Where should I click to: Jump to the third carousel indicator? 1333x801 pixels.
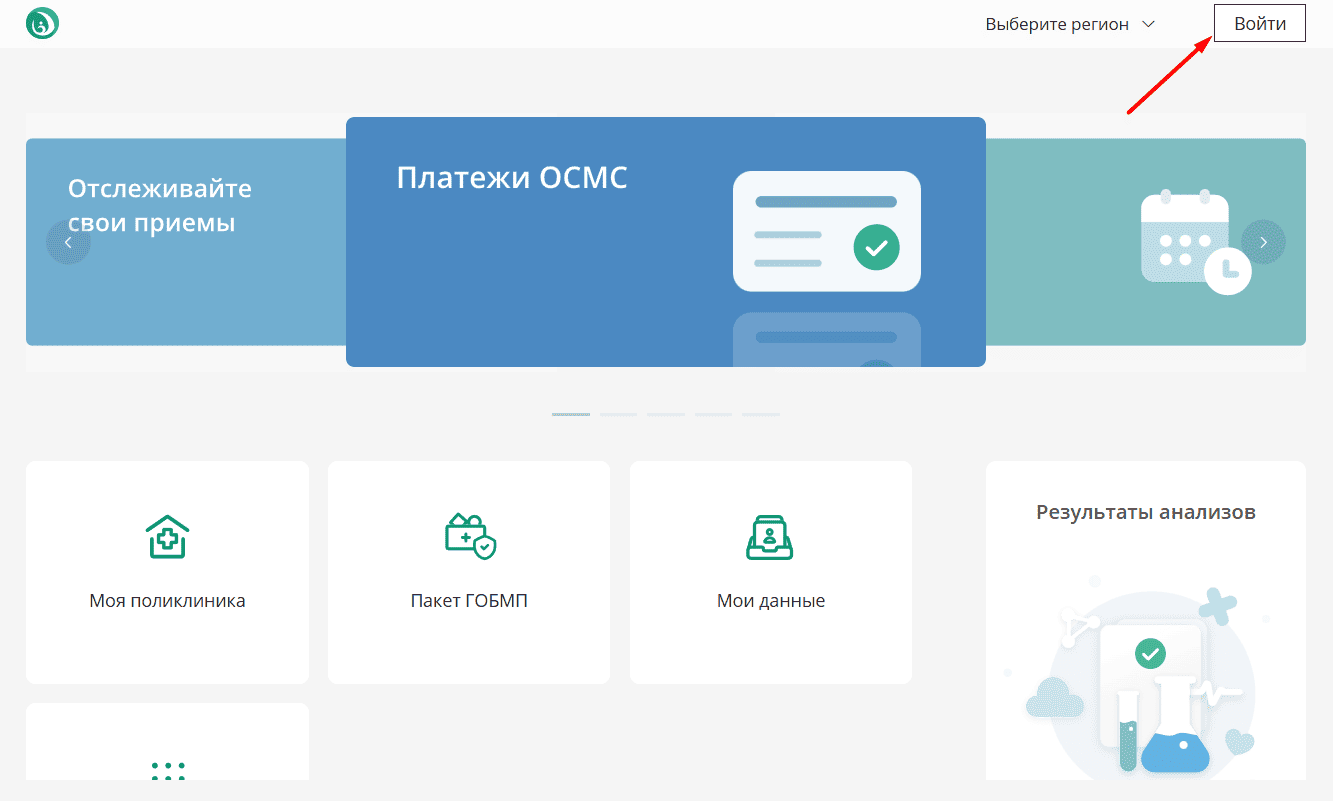pos(666,414)
